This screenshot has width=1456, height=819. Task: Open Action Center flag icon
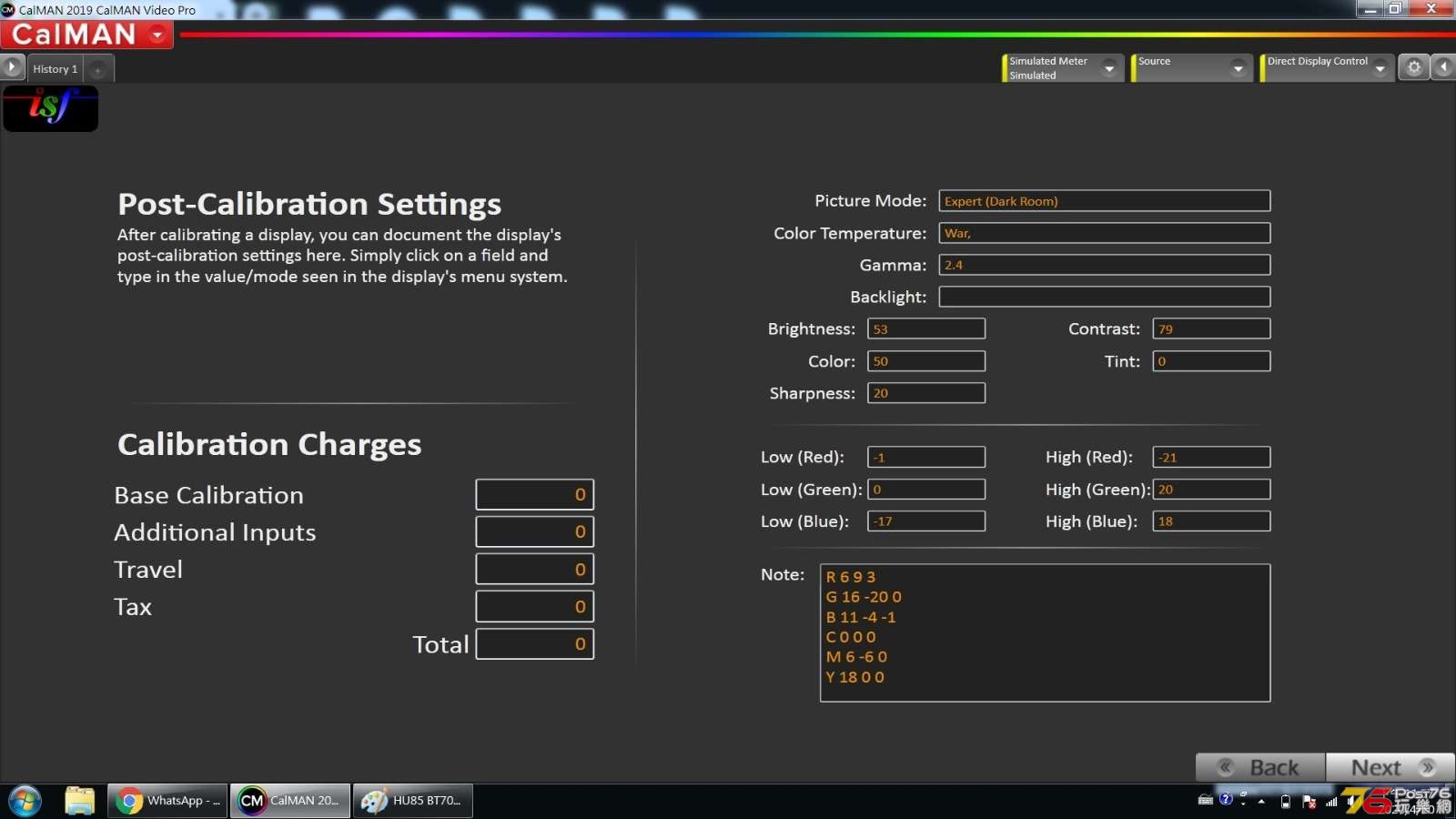[1309, 802]
